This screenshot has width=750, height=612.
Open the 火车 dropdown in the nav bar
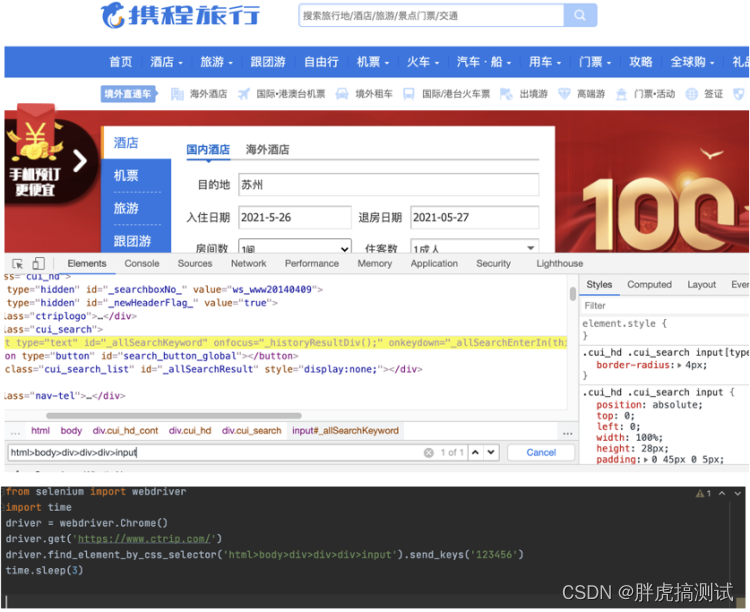click(x=423, y=62)
